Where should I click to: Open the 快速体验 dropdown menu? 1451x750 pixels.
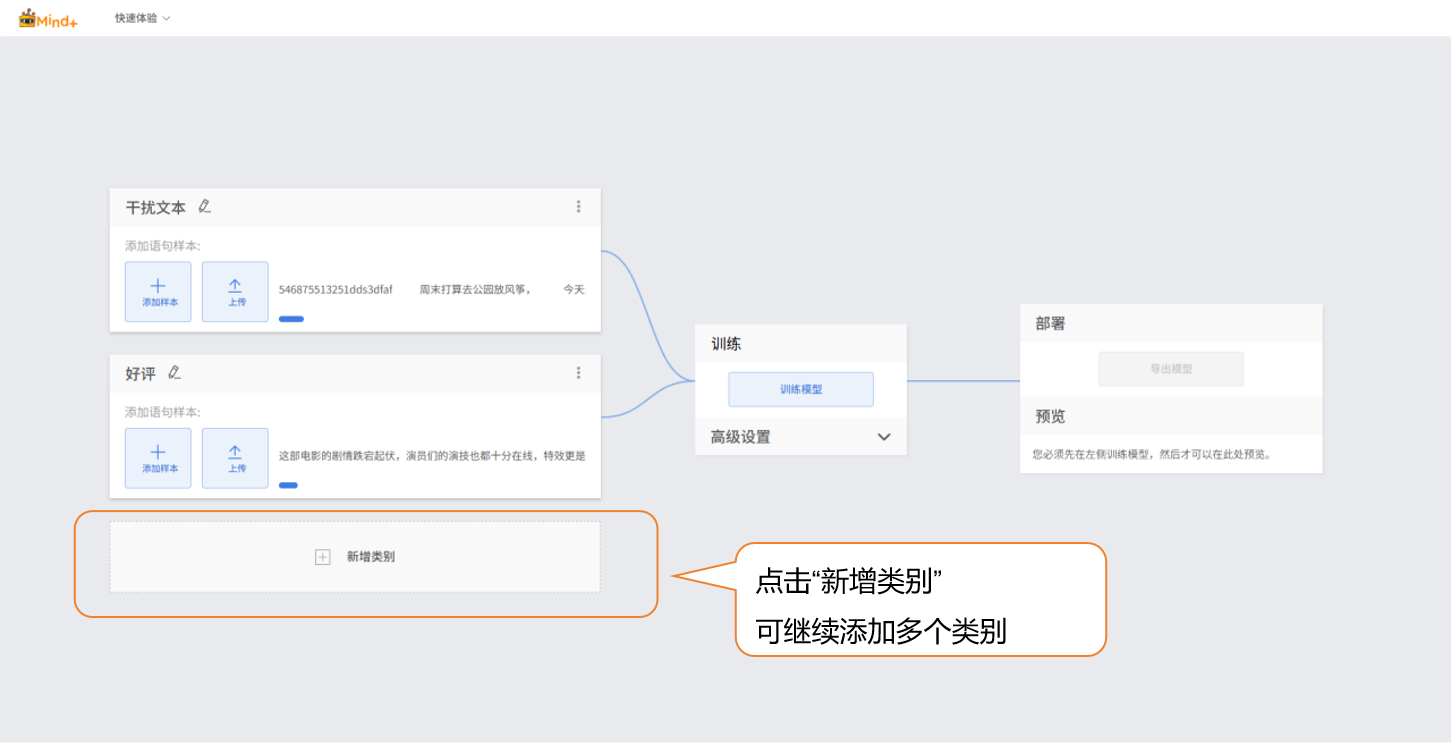[142, 18]
